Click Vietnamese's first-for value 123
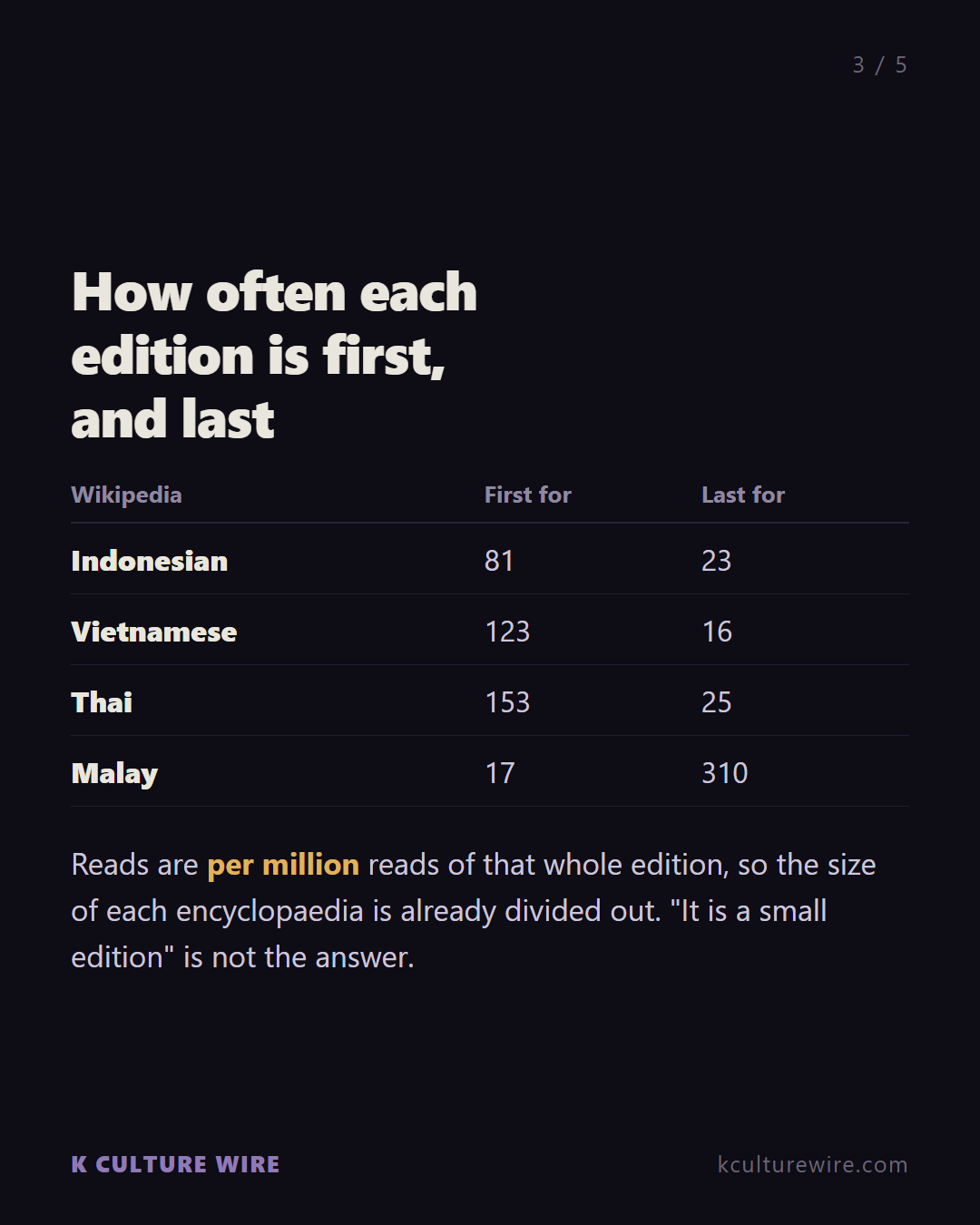 [507, 632]
